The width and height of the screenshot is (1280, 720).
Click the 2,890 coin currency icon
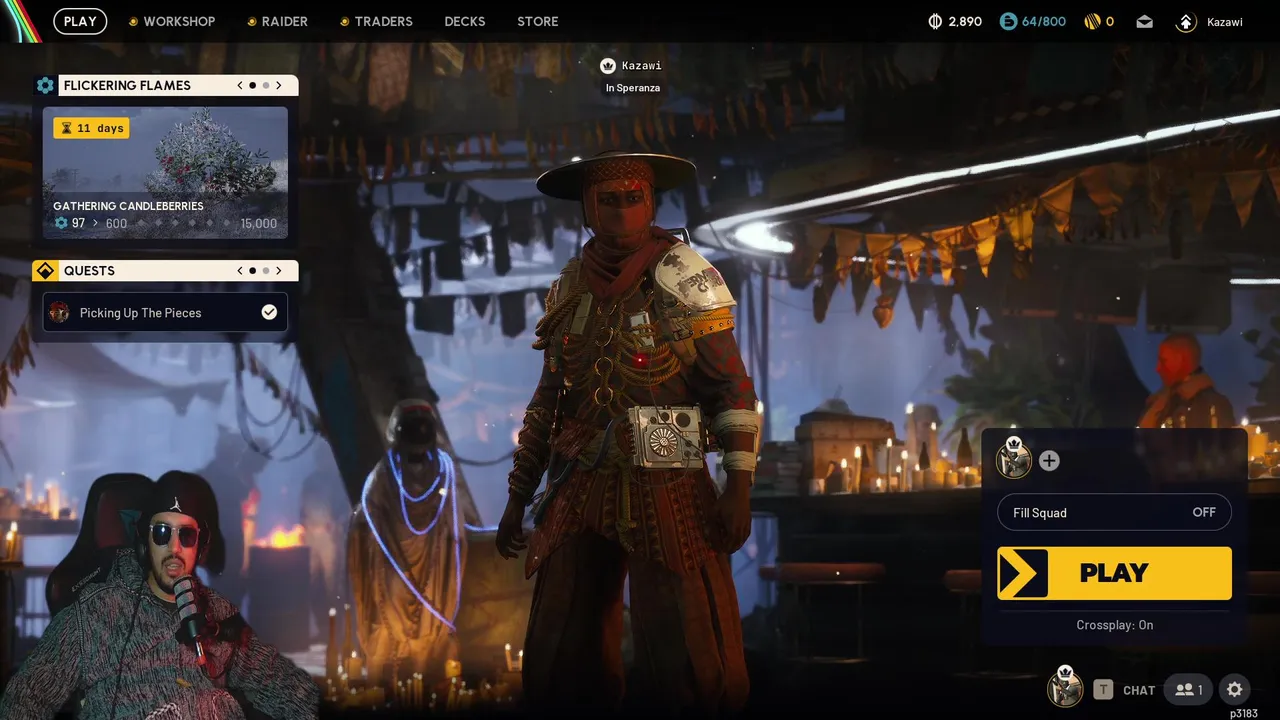point(936,21)
